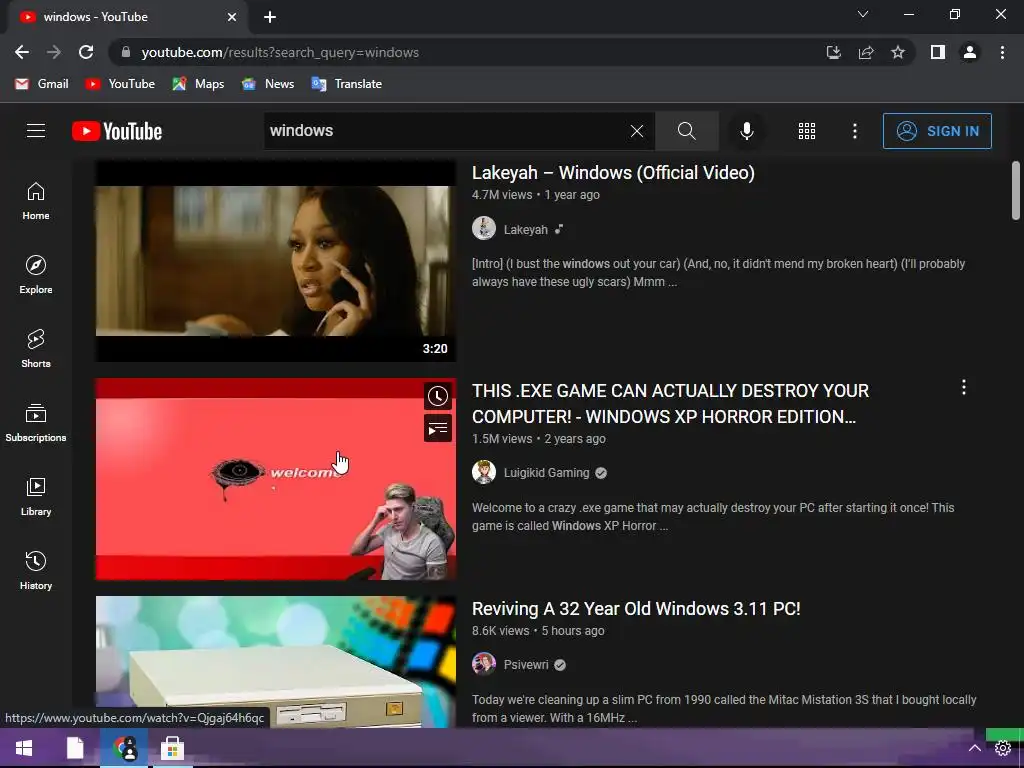
Task: Open History in the sidebar
Action: tap(36, 571)
